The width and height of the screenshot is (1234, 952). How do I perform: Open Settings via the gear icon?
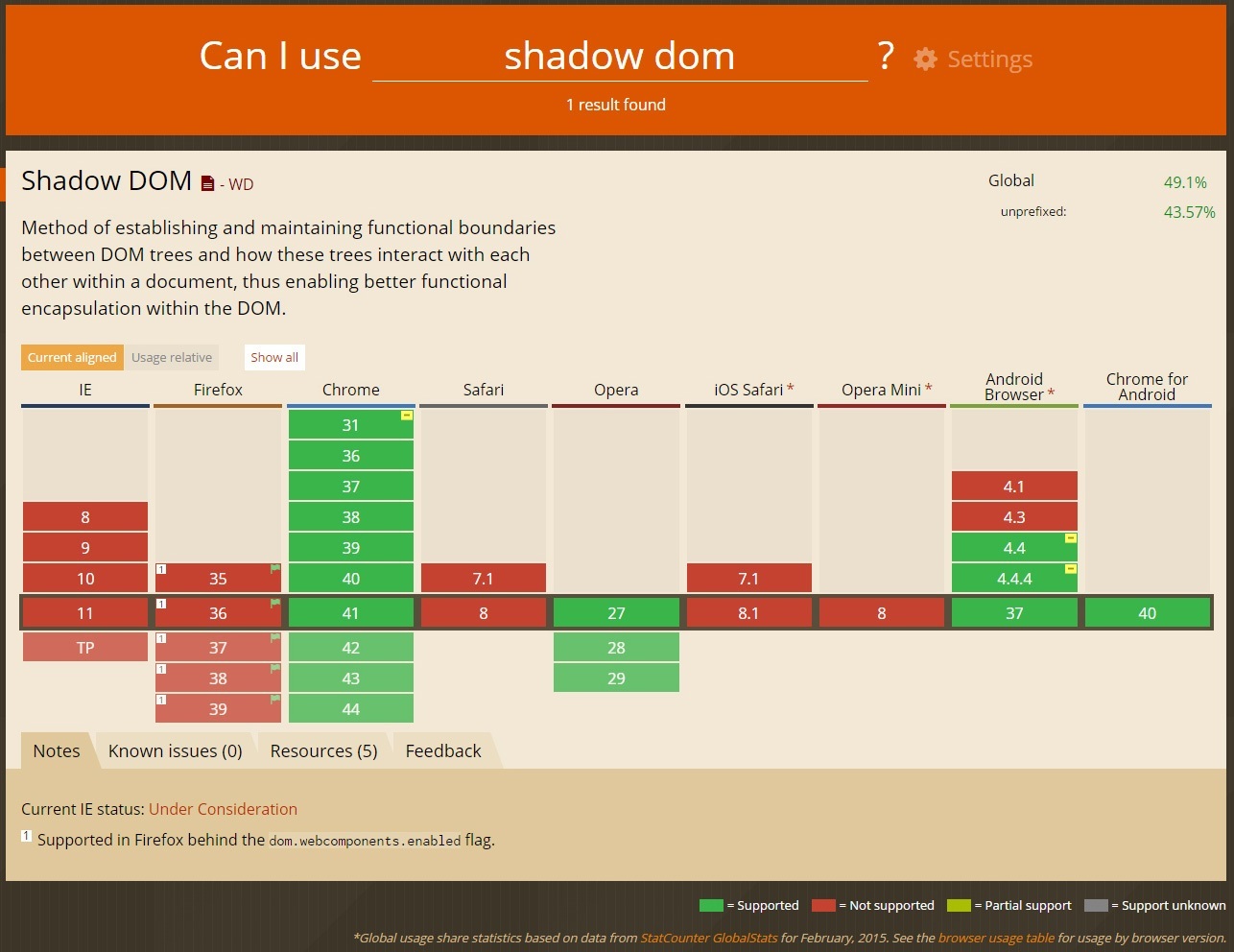925,59
